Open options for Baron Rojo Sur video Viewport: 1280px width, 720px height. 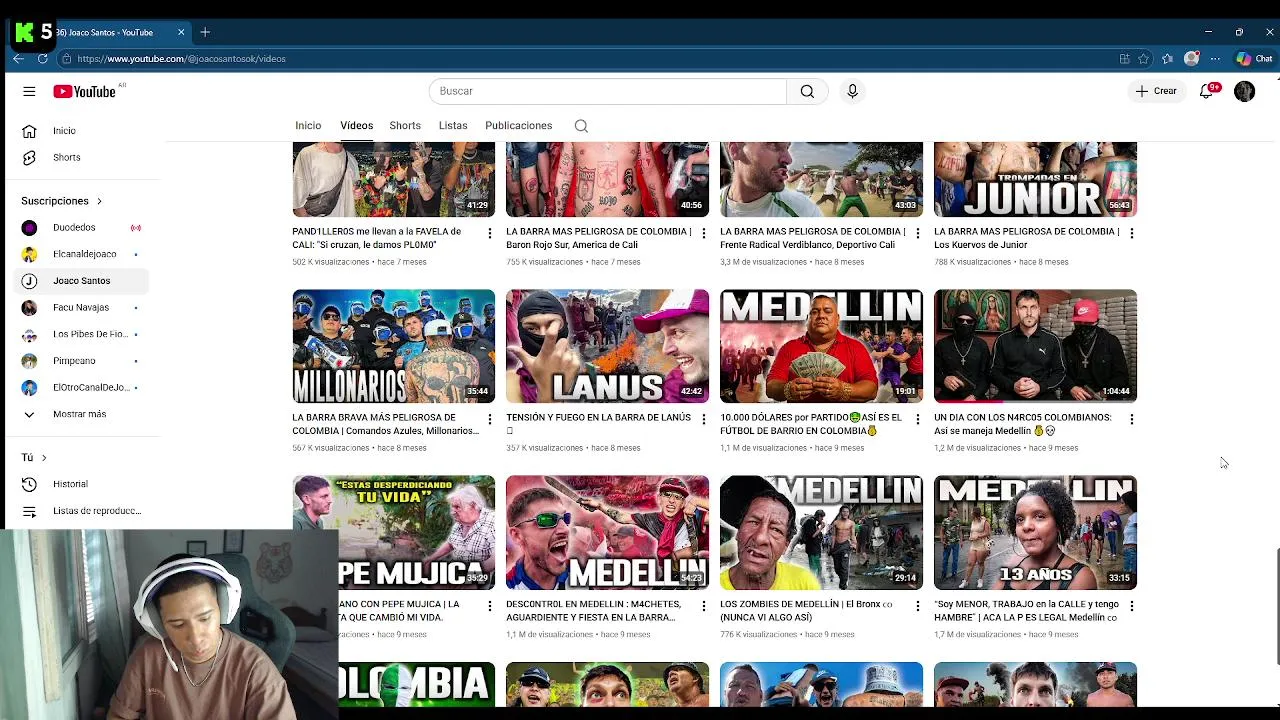click(x=703, y=233)
